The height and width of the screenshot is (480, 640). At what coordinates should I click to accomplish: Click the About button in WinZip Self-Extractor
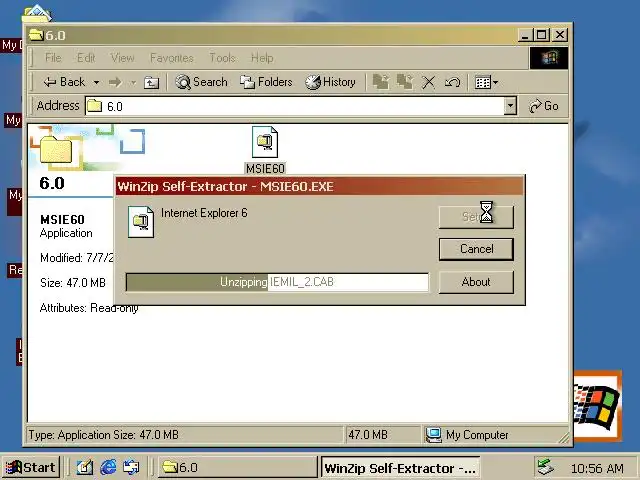point(476,282)
